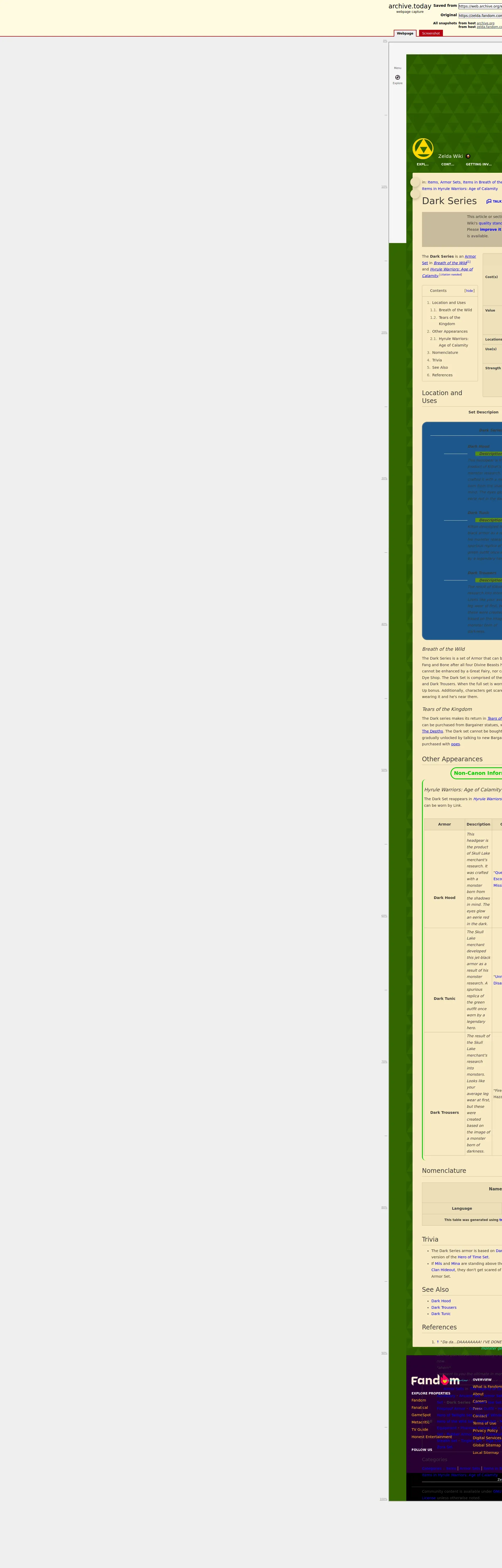Open the Explore wiki navigation dropdown
The width and height of the screenshot is (502, 1568).
click(422, 164)
